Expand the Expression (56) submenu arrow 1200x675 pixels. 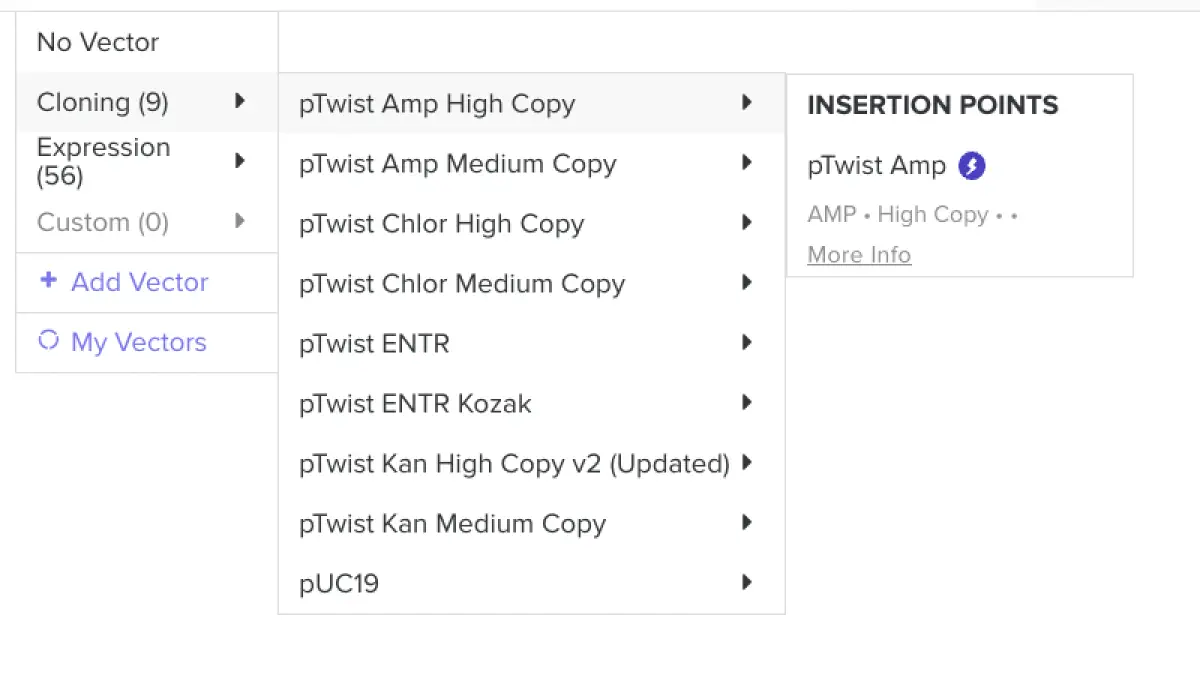(240, 161)
